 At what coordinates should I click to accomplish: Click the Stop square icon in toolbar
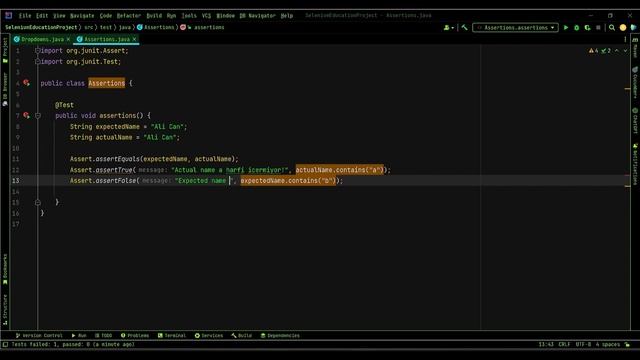click(x=598, y=28)
